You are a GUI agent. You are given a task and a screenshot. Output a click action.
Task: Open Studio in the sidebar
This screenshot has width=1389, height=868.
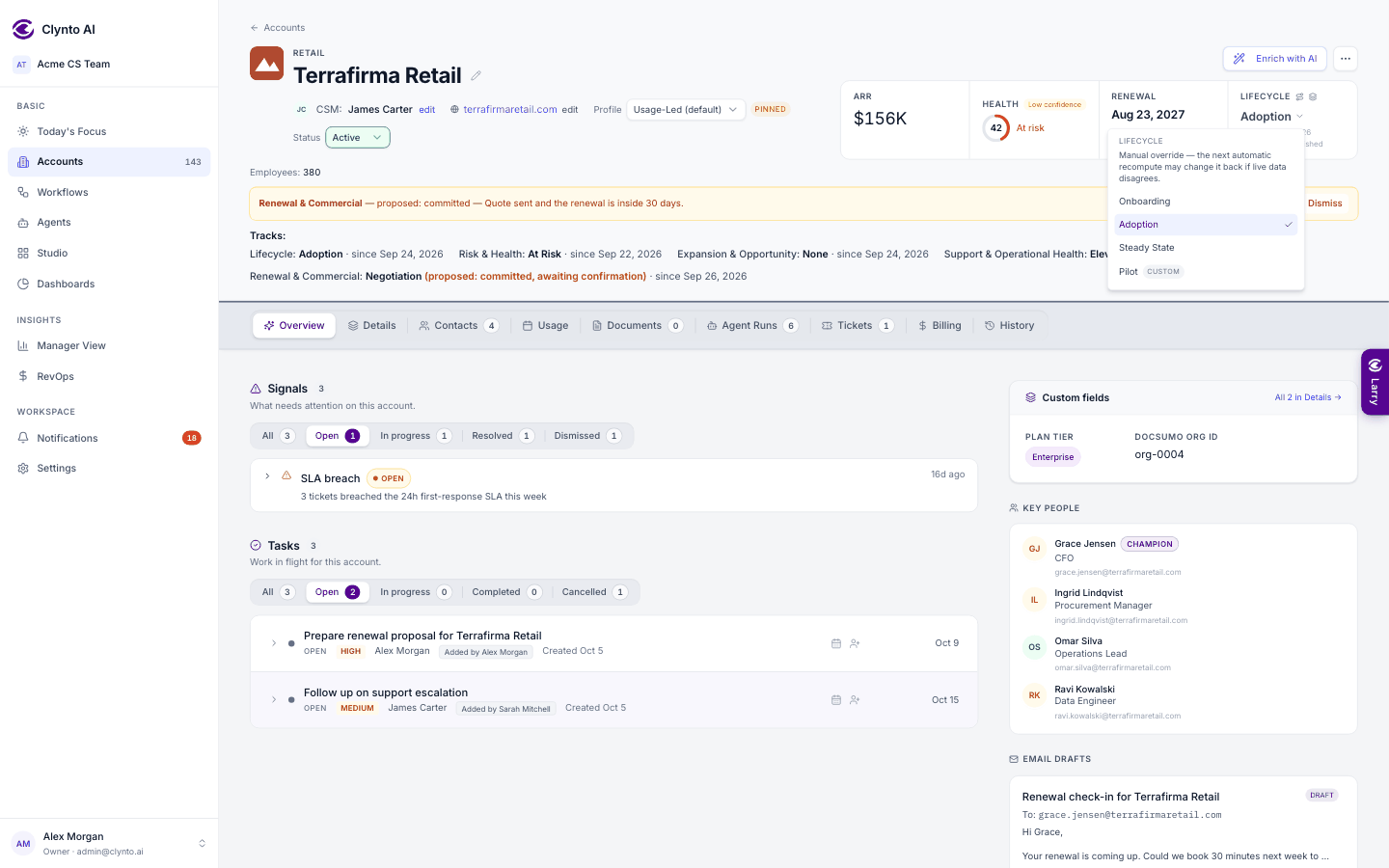point(109,253)
